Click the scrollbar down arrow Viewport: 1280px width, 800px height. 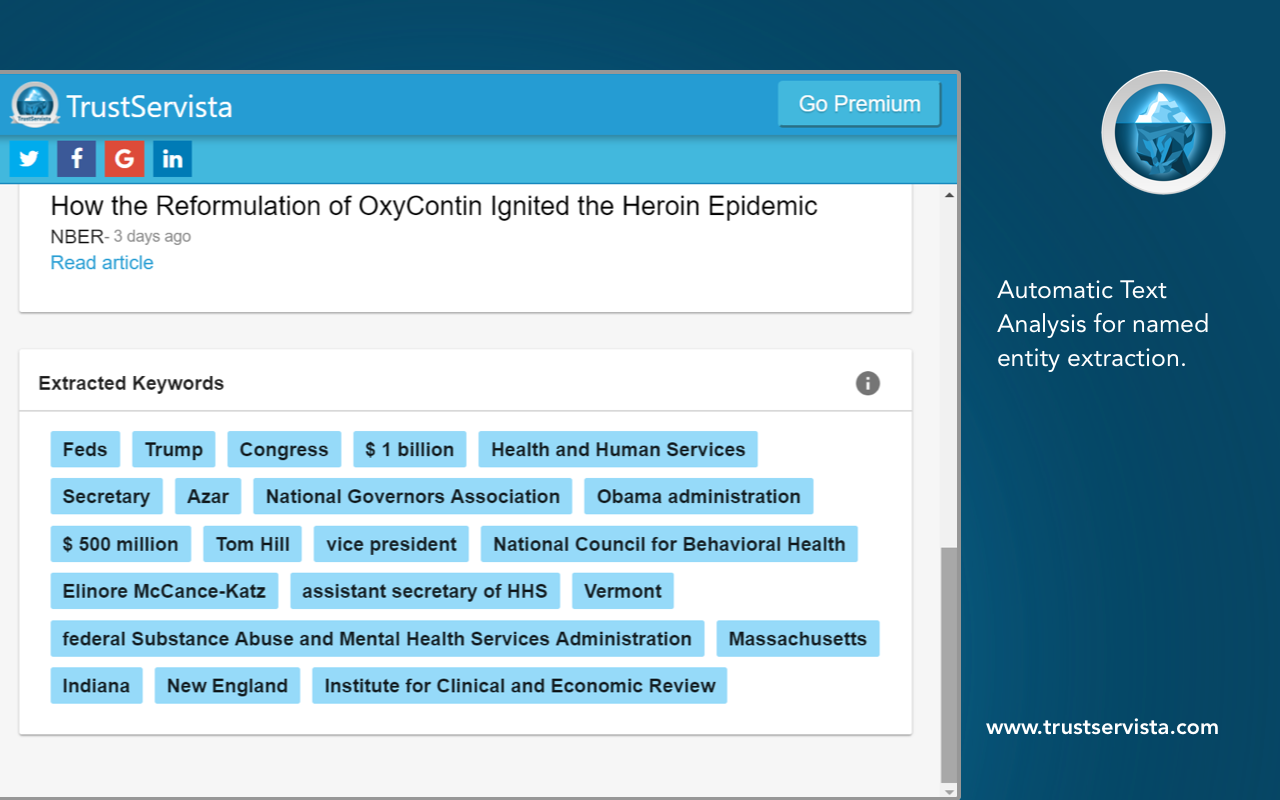coord(950,791)
